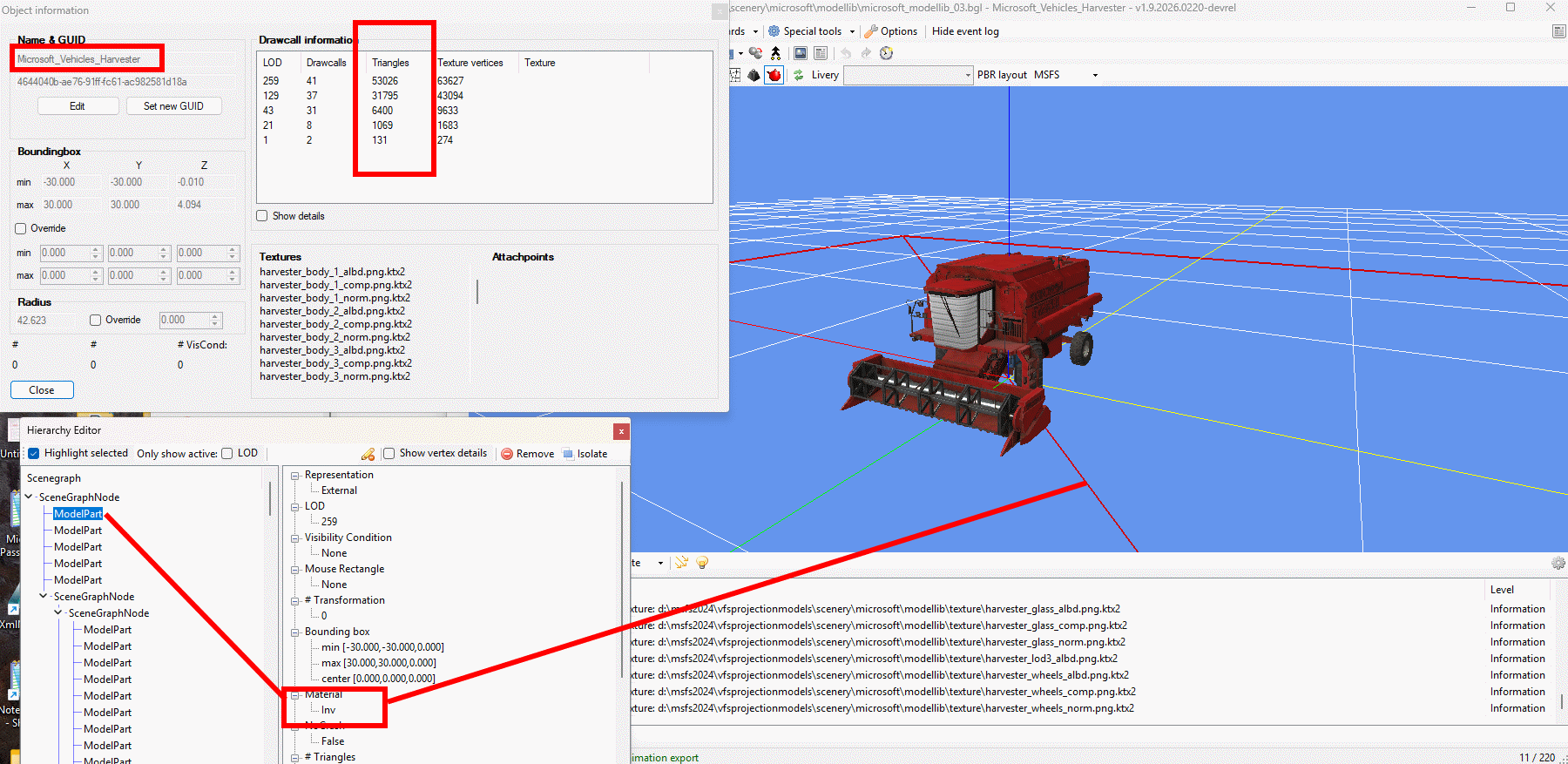Click the gear icon above the event log
This screenshot has height=764, width=1568.
tap(1558, 564)
